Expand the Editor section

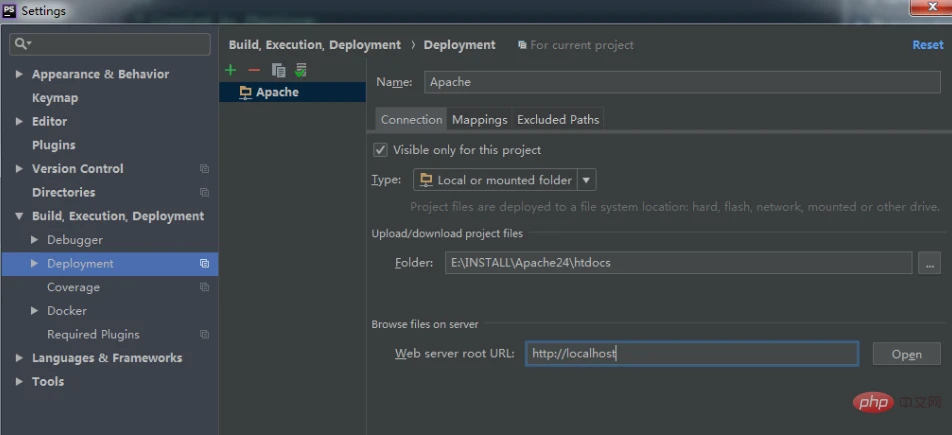click(19, 122)
